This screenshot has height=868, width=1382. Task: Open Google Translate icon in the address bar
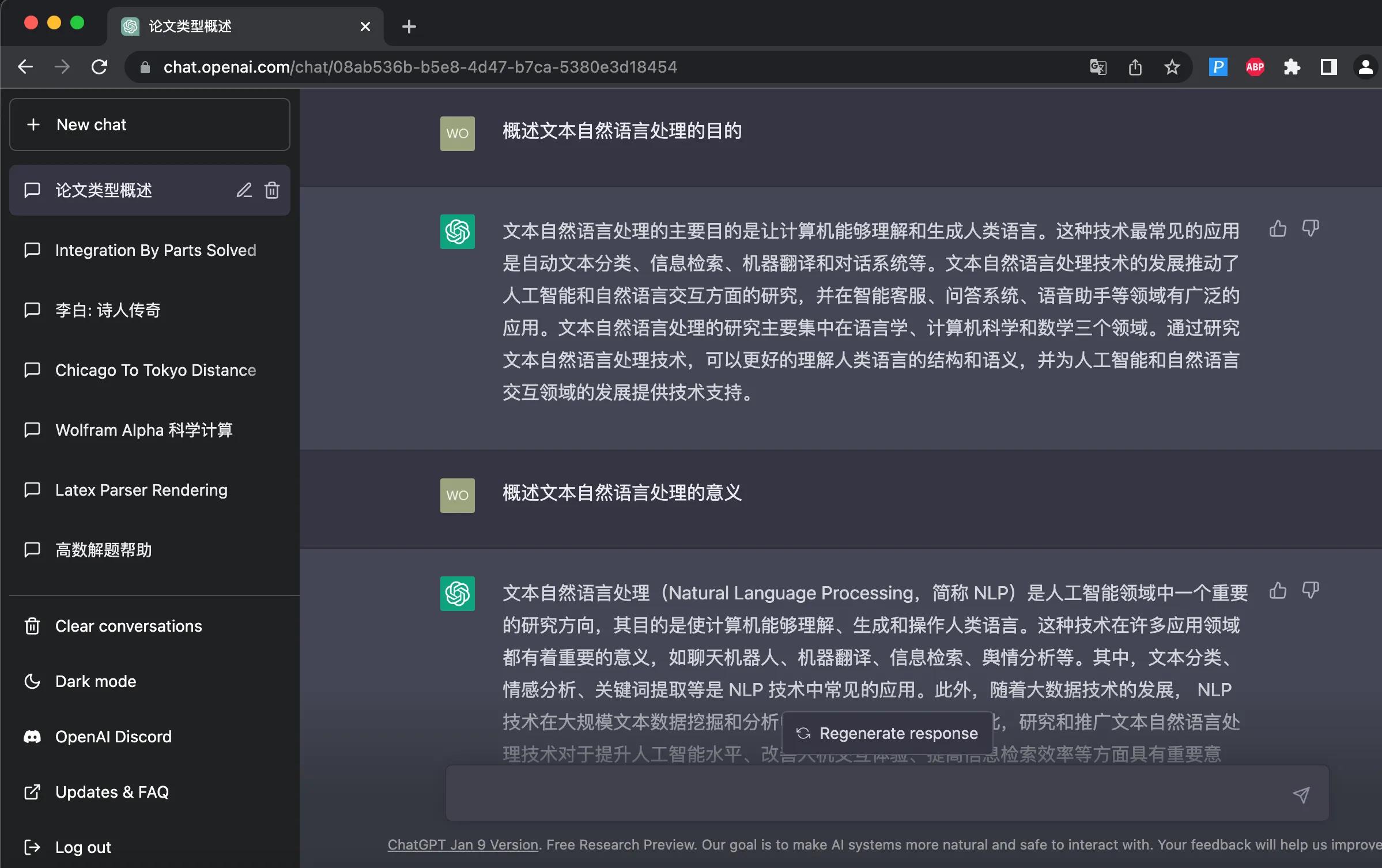1097,66
